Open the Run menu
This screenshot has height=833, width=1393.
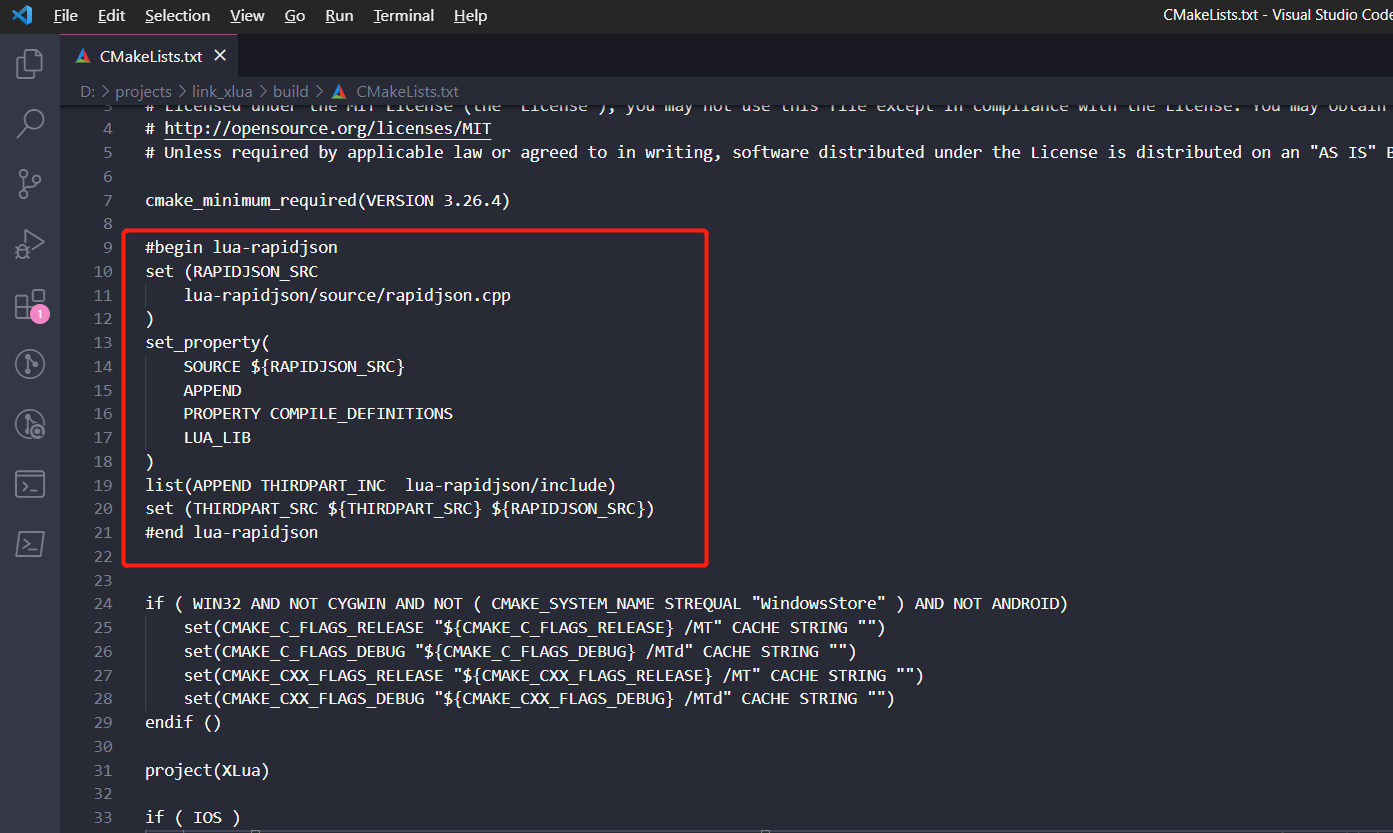pos(339,15)
